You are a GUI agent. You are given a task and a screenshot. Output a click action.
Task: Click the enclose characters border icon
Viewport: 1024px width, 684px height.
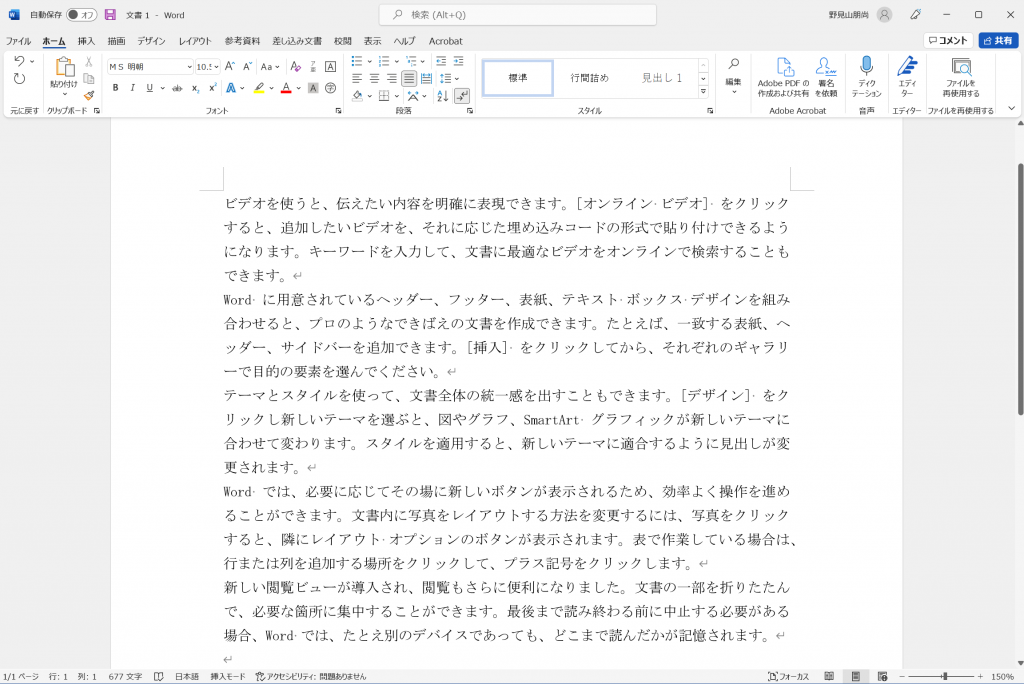[x=330, y=67]
